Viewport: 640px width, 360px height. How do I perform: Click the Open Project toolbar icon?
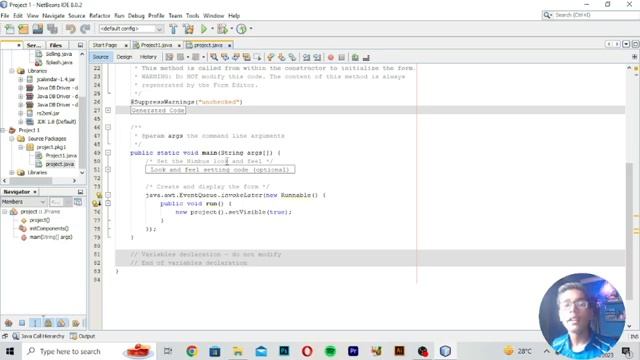(38, 29)
